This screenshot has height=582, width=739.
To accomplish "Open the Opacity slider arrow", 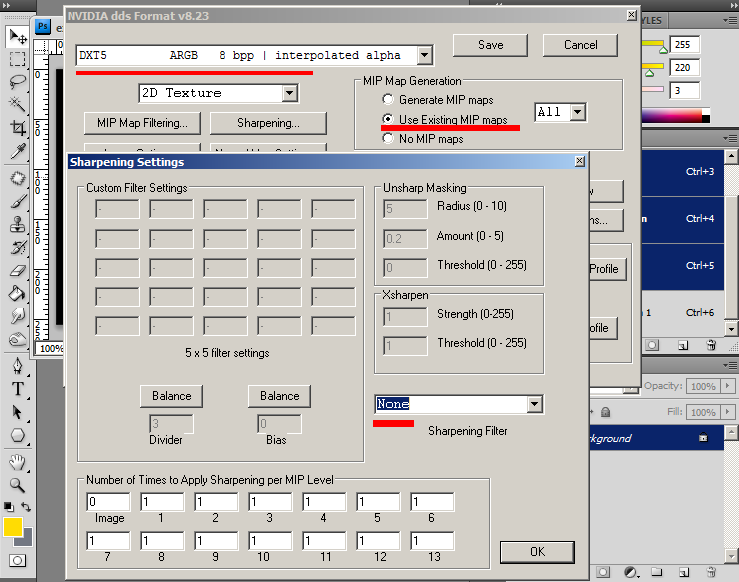I will coord(728,385).
